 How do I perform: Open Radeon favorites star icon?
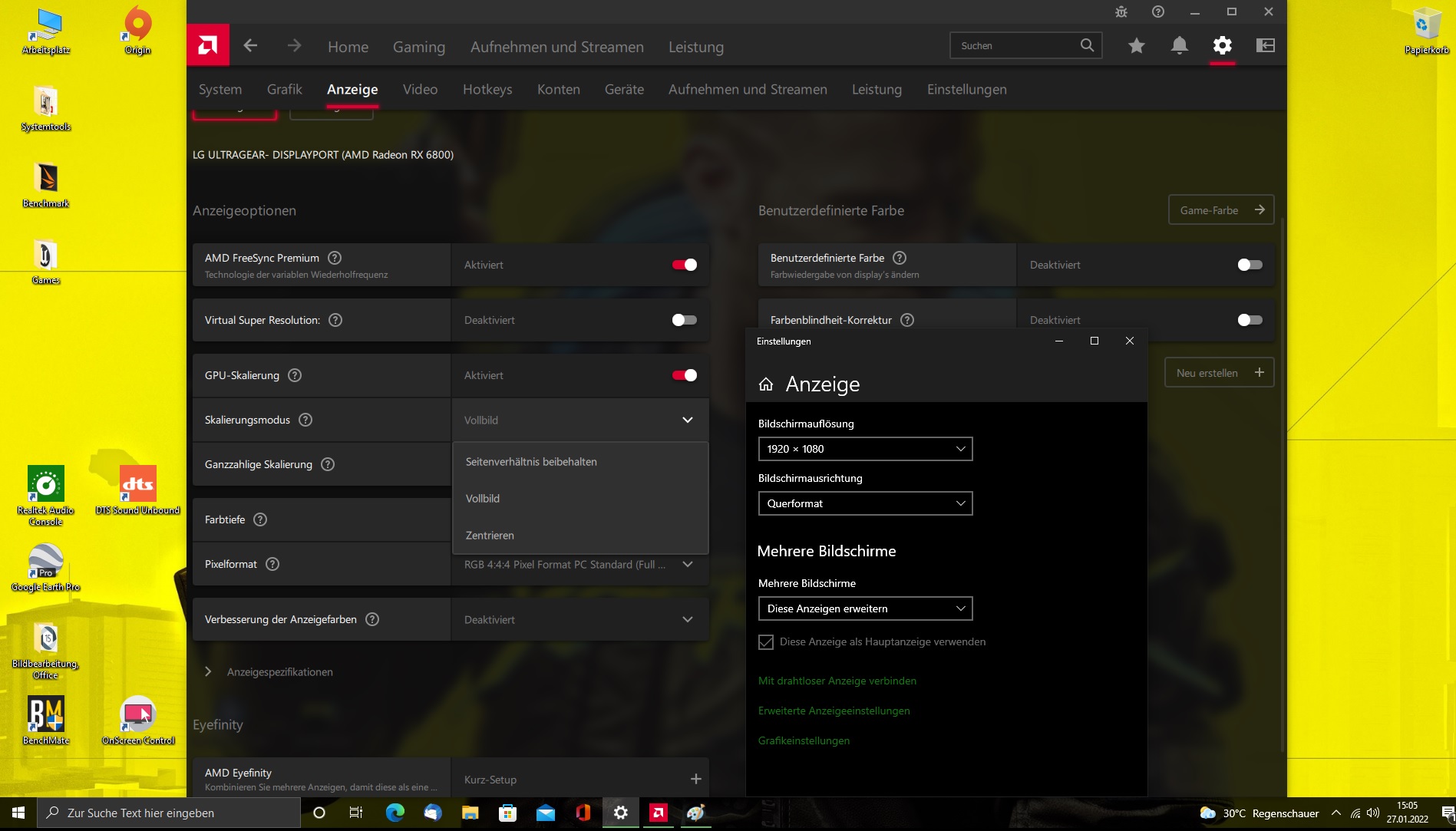1137,46
